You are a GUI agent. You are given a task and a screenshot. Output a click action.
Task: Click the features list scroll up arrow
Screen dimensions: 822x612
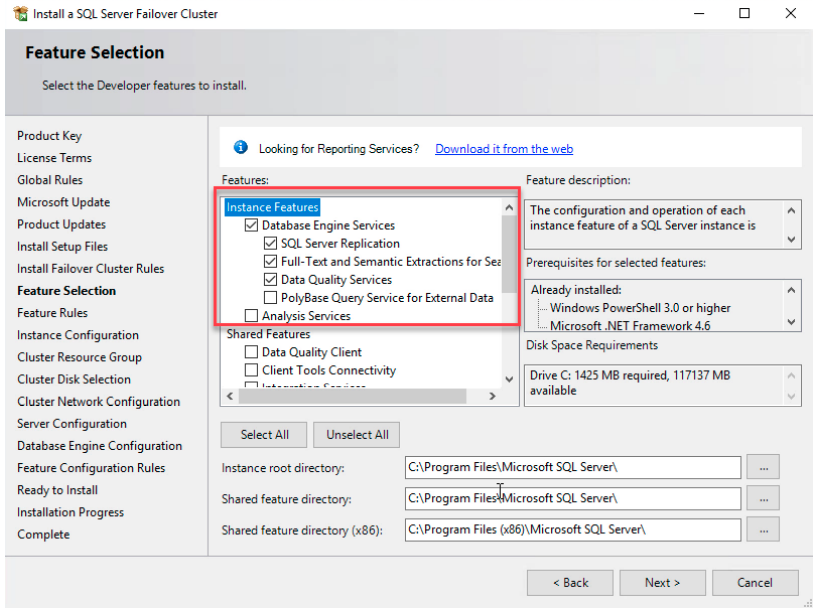pyautogui.click(x=509, y=208)
